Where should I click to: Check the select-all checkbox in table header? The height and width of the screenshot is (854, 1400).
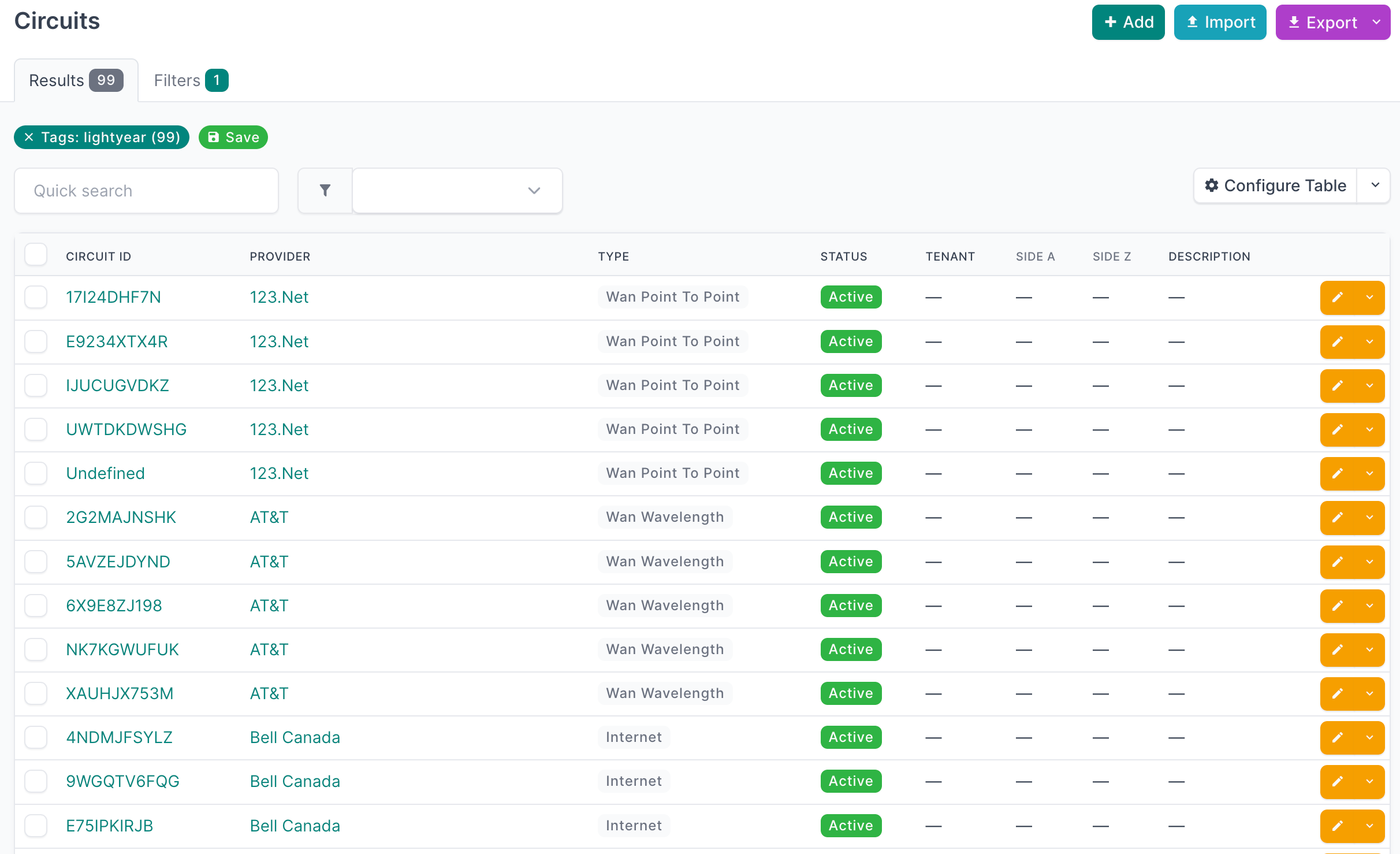[x=36, y=255]
